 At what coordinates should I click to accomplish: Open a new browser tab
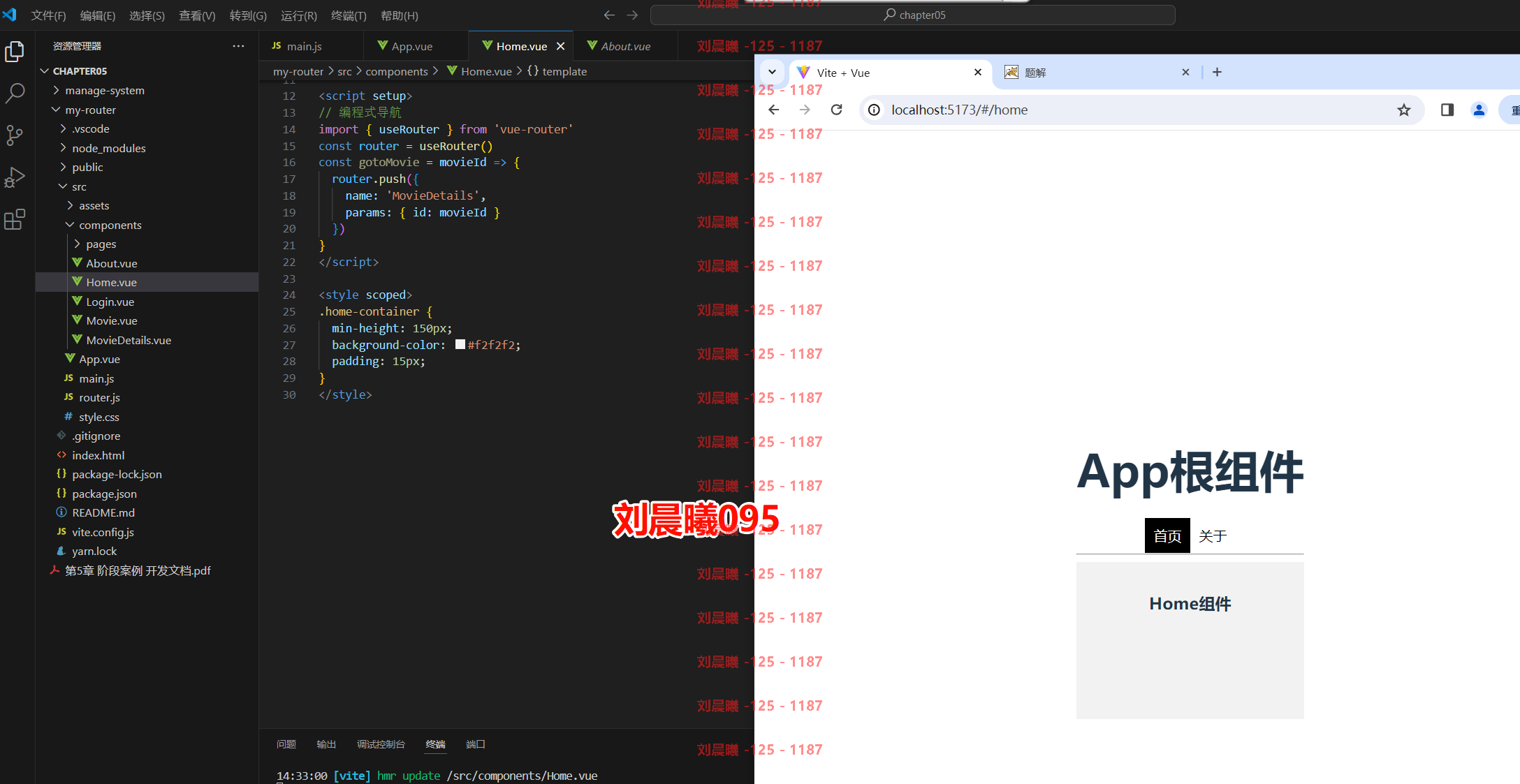pyautogui.click(x=1217, y=72)
